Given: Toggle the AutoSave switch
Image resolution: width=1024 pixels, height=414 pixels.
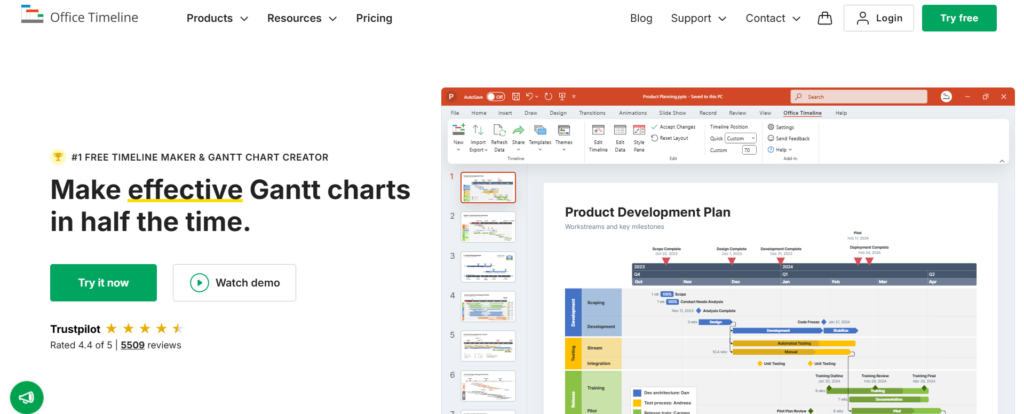Looking at the screenshot, I should coord(496,97).
